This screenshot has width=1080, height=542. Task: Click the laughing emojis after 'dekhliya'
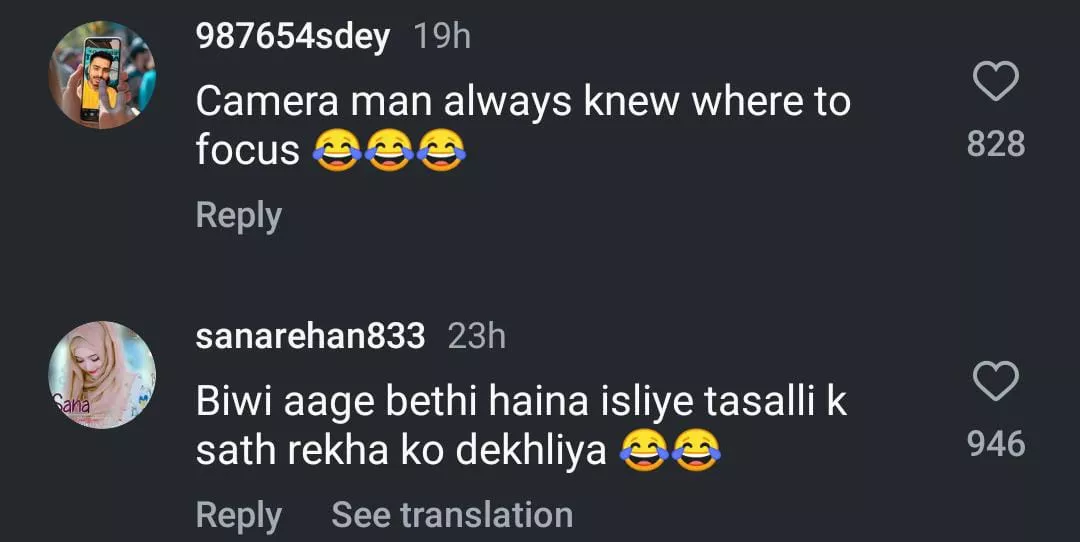(670, 453)
